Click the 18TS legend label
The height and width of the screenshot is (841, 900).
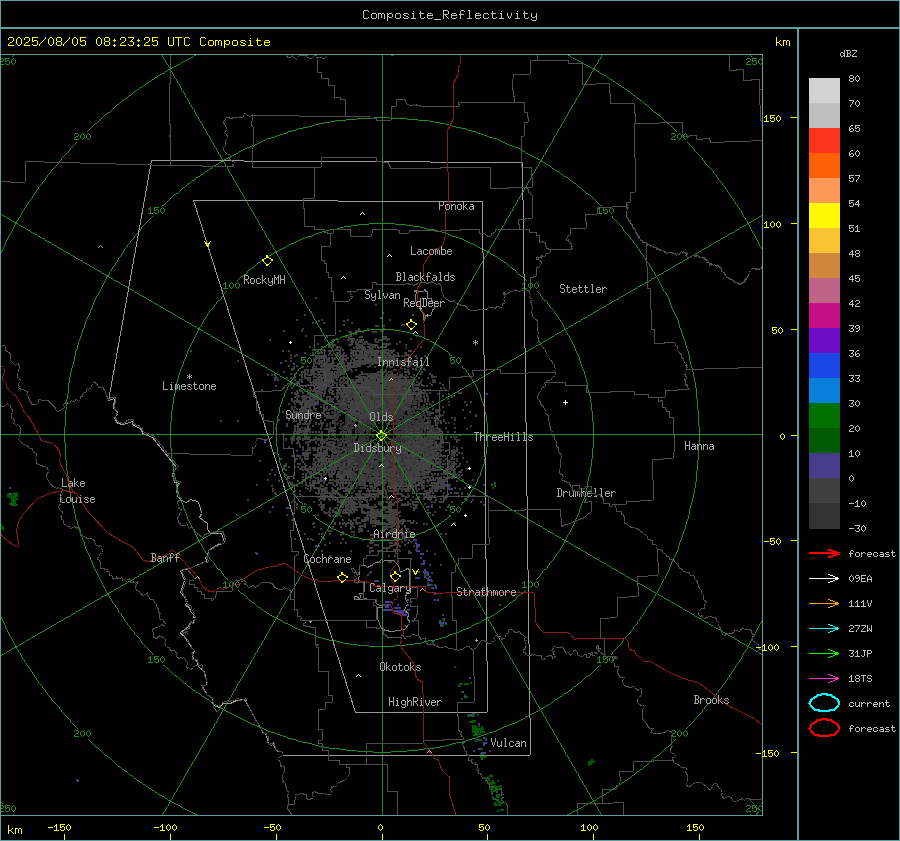click(860, 679)
